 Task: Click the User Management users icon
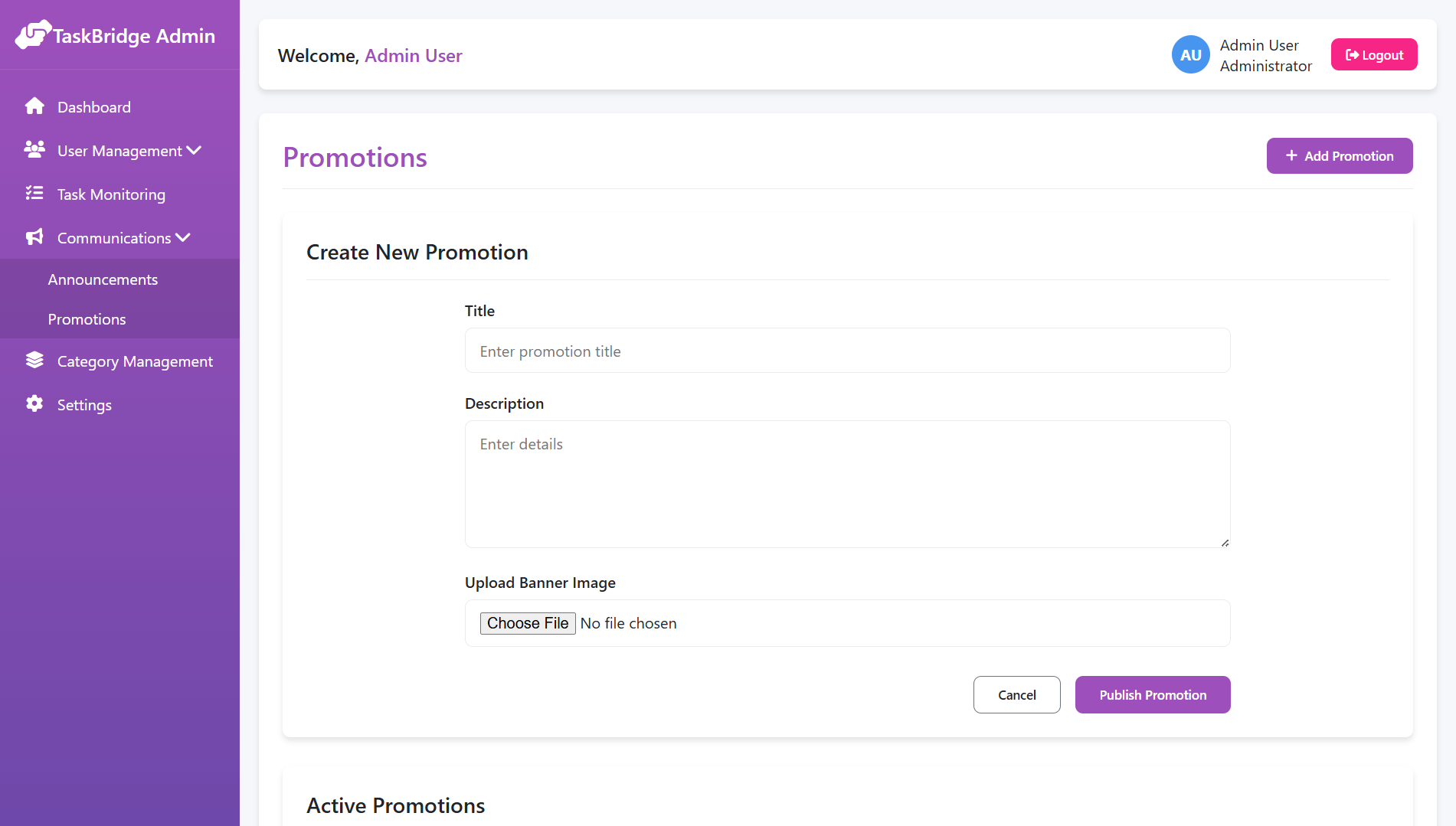point(35,150)
